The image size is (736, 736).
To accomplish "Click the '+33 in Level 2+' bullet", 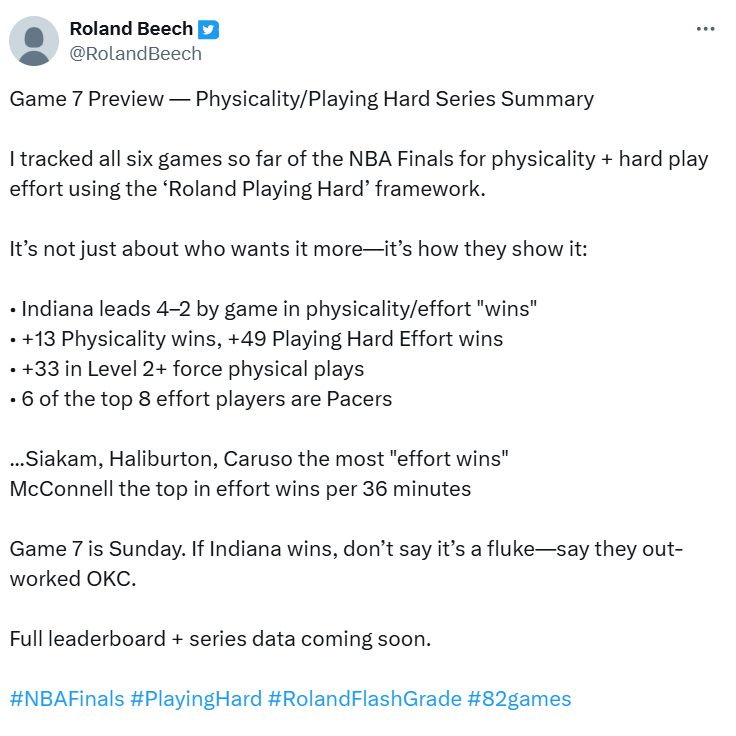I will pos(187,369).
